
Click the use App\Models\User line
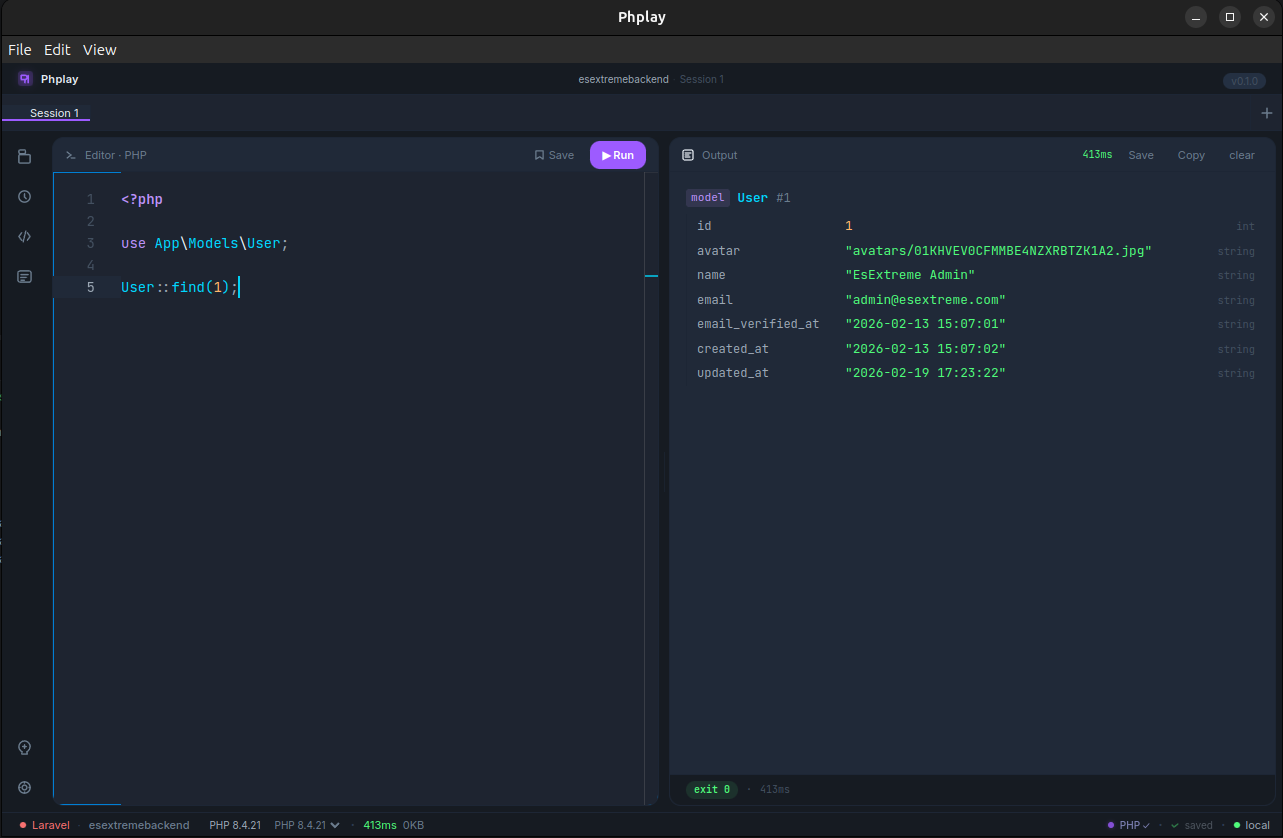point(204,243)
